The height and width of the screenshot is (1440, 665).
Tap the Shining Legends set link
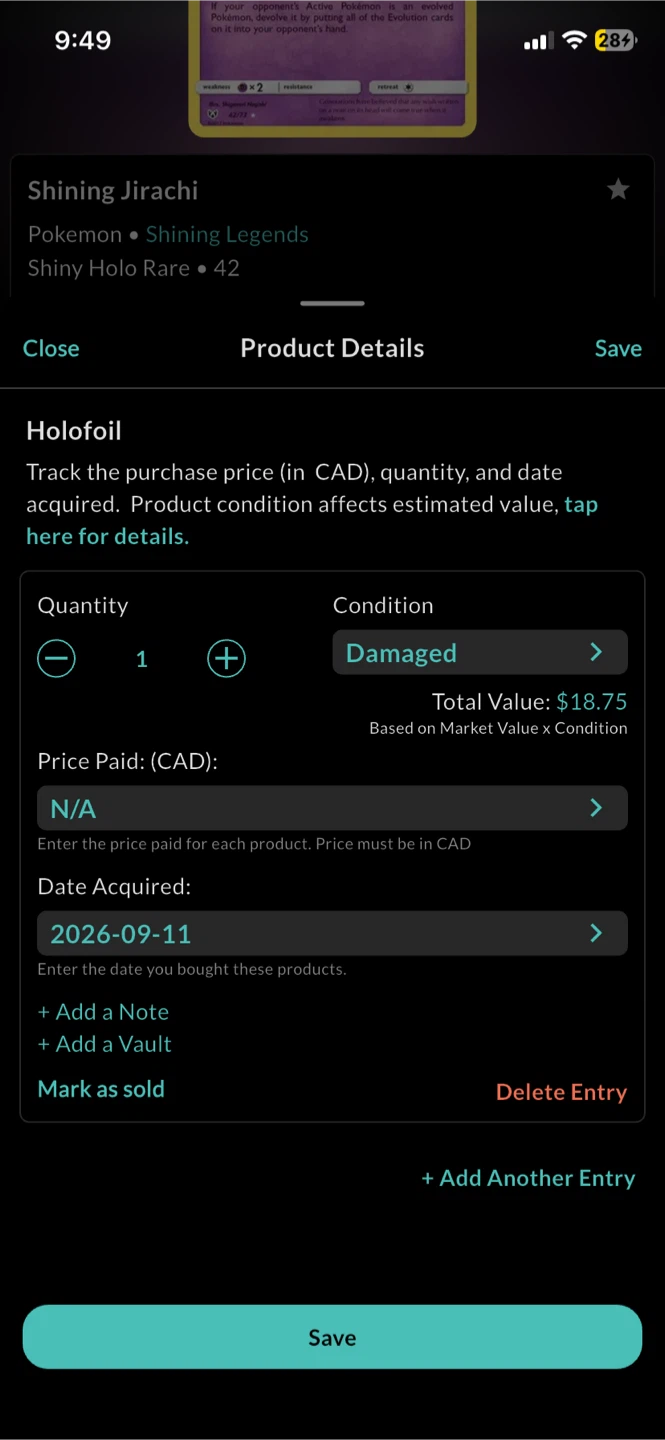pos(227,234)
